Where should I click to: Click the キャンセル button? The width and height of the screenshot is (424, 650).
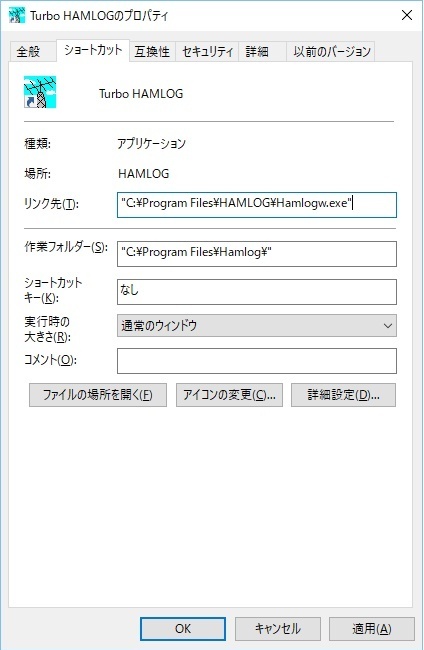click(x=278, y=628)
